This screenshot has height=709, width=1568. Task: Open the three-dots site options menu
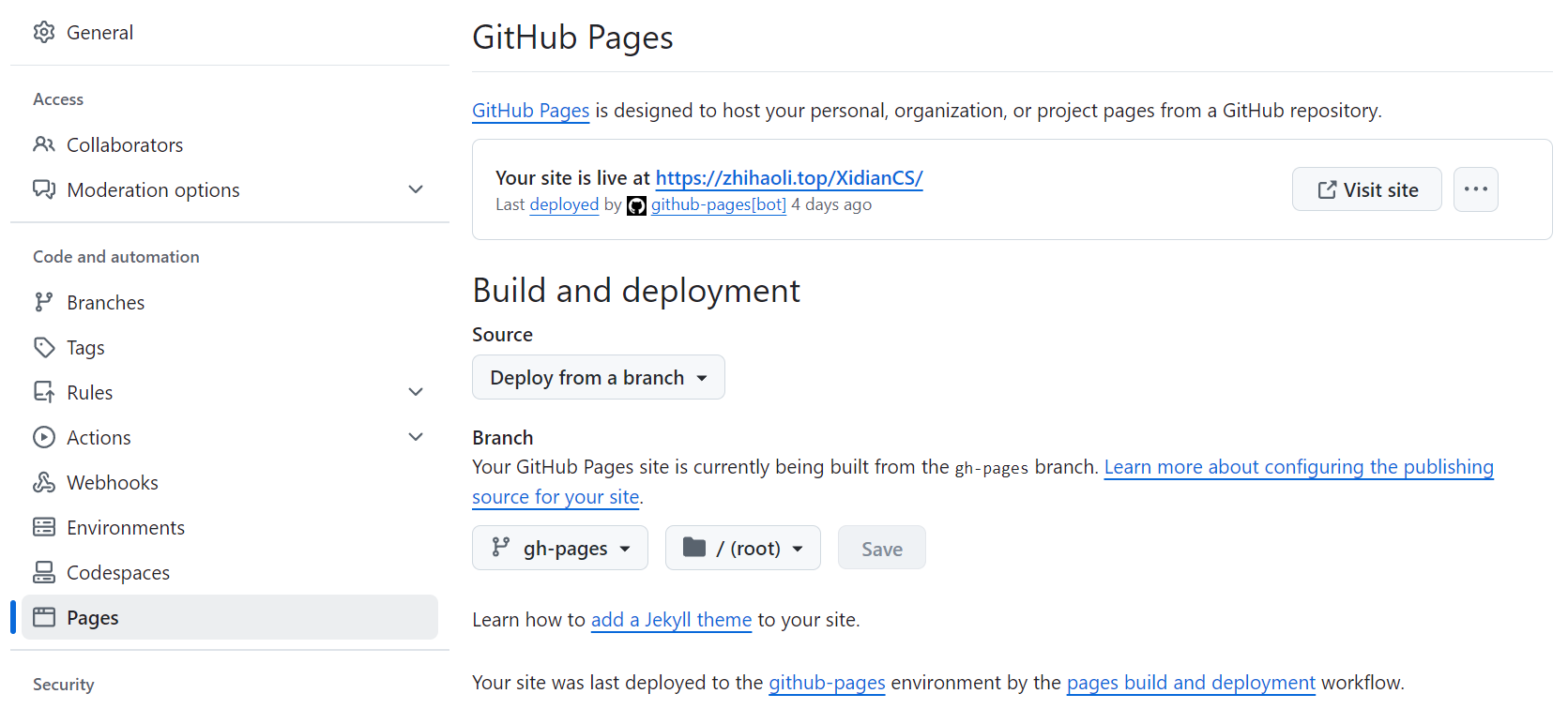pos(1476,189)
